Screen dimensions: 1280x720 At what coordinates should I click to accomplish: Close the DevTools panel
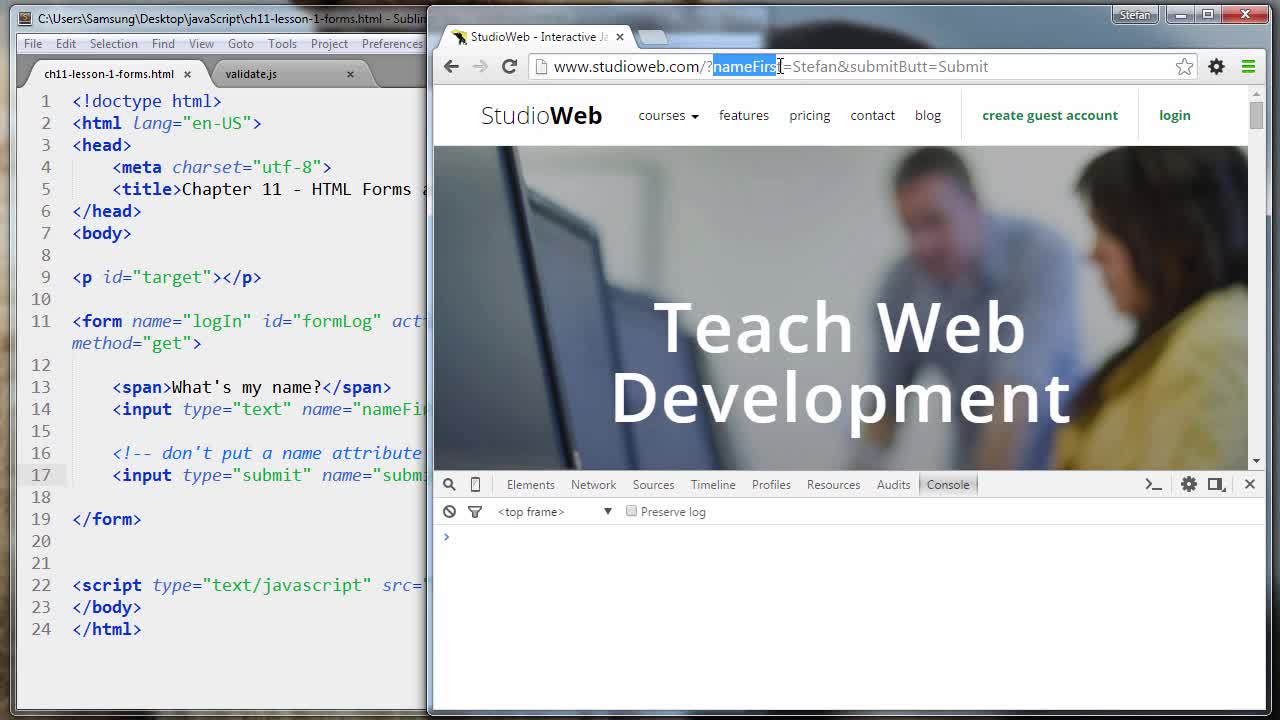[x=1249, y=484]
